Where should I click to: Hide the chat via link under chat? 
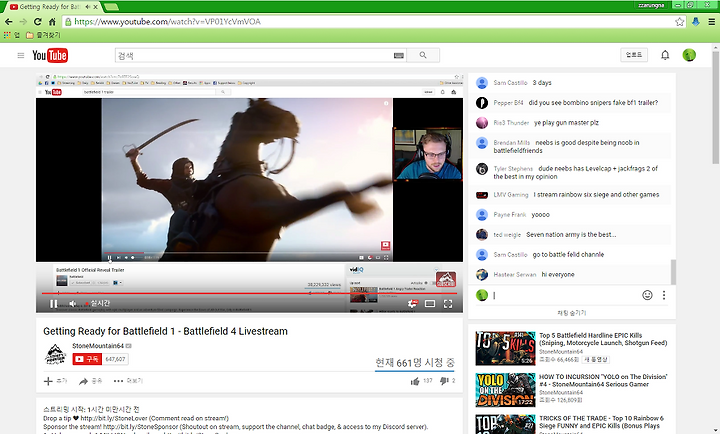pos(572,313)
